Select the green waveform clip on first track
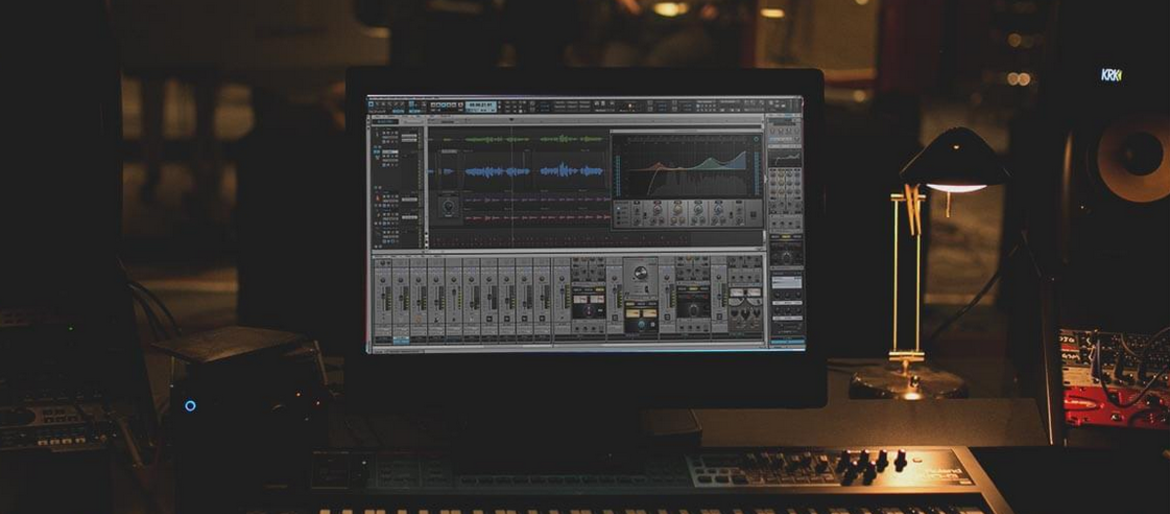This screenshot has height=514, width=1170. [x=498, y=140]
